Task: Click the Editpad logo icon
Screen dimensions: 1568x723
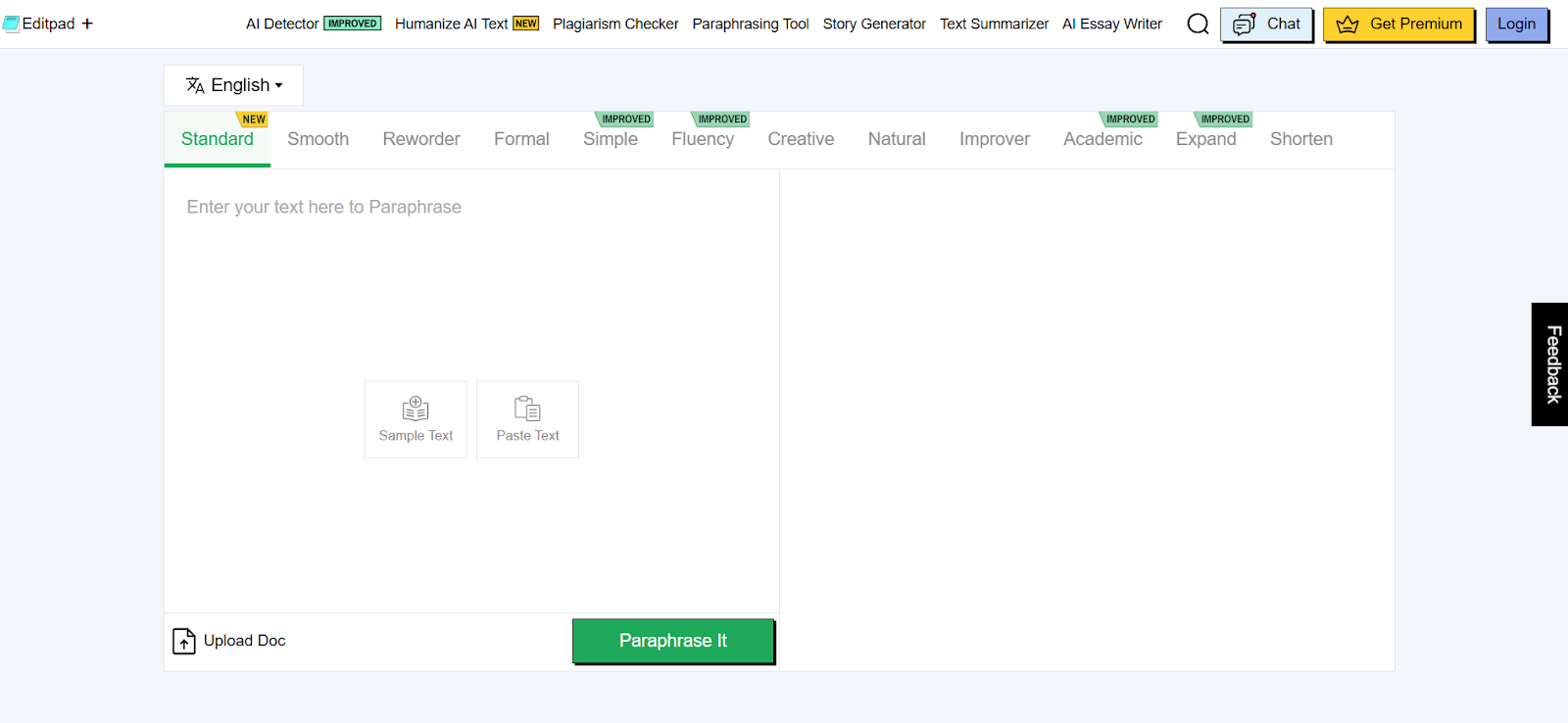Action: [11, 24]
